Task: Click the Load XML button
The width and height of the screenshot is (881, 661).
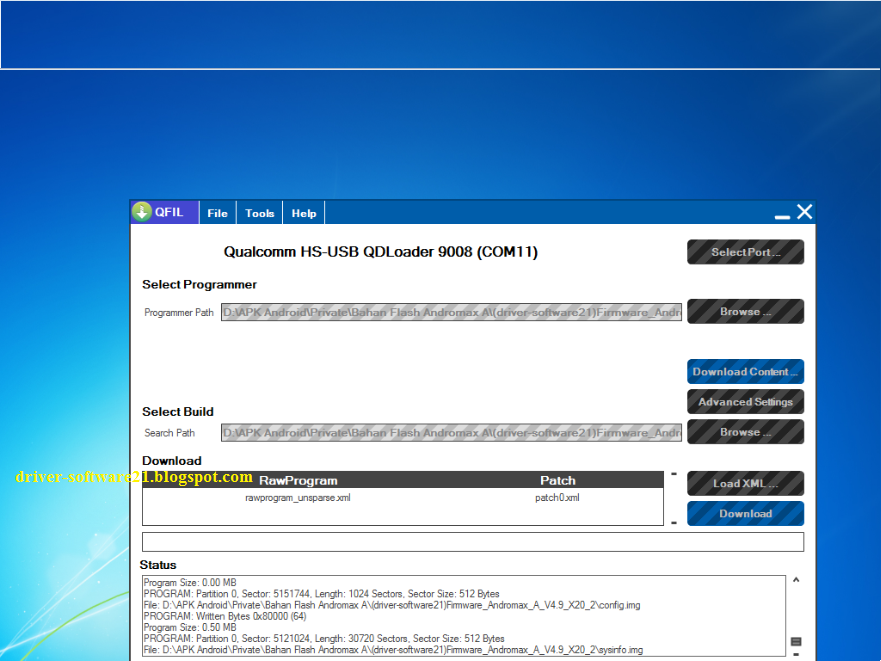Action: pyautogui.click(x=745, y=483)
